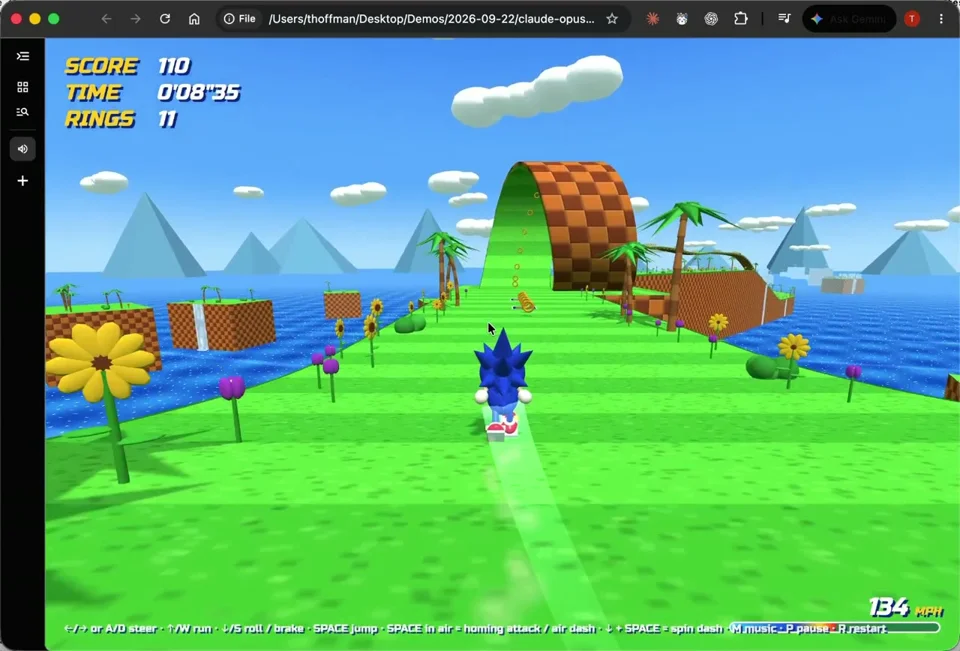Focus the address bar file path
The width and height of the screenshot is (960, 651).
pyautogui.click(x=431, y=19)
